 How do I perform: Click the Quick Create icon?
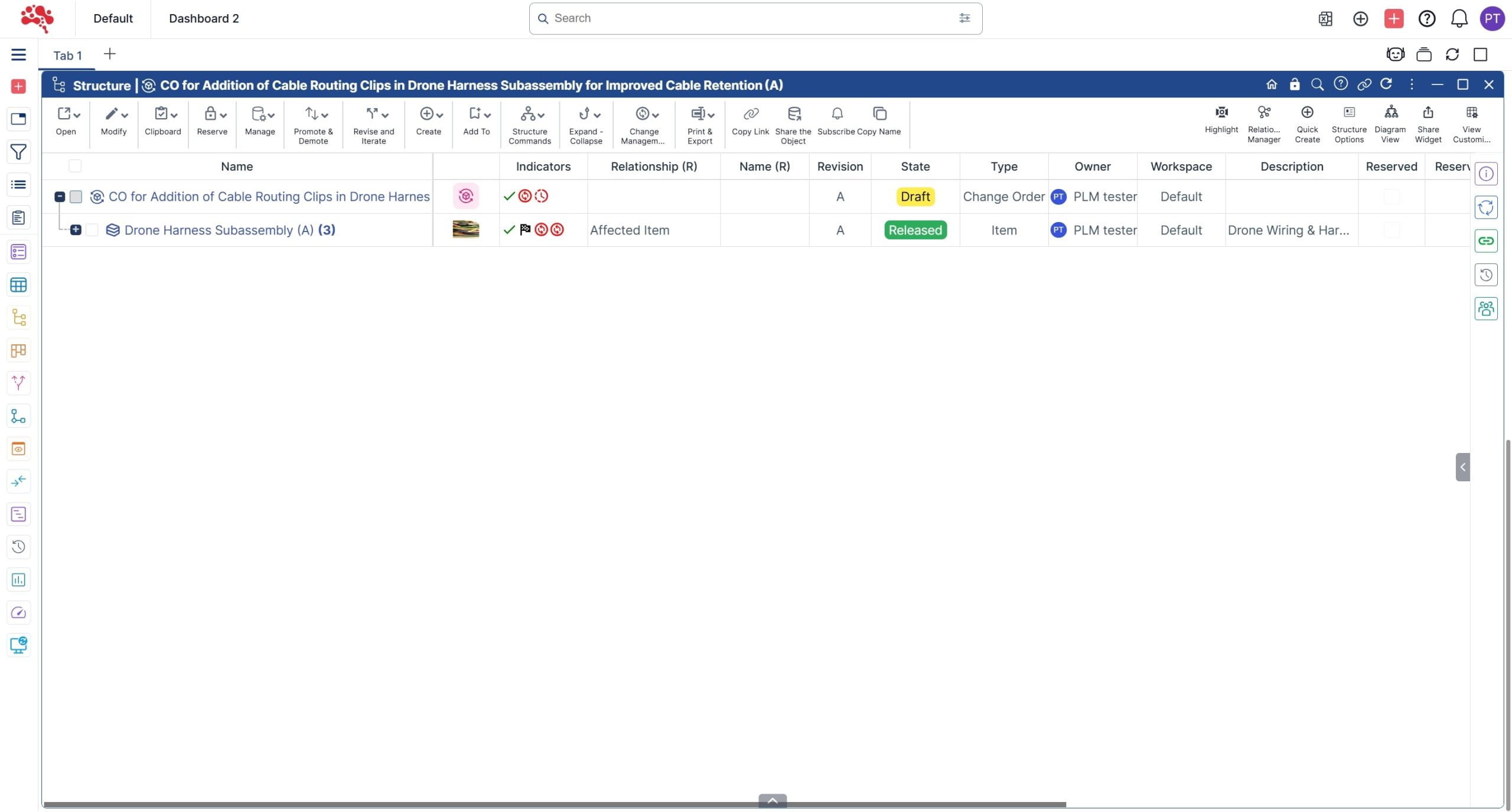coord(1306,112)
